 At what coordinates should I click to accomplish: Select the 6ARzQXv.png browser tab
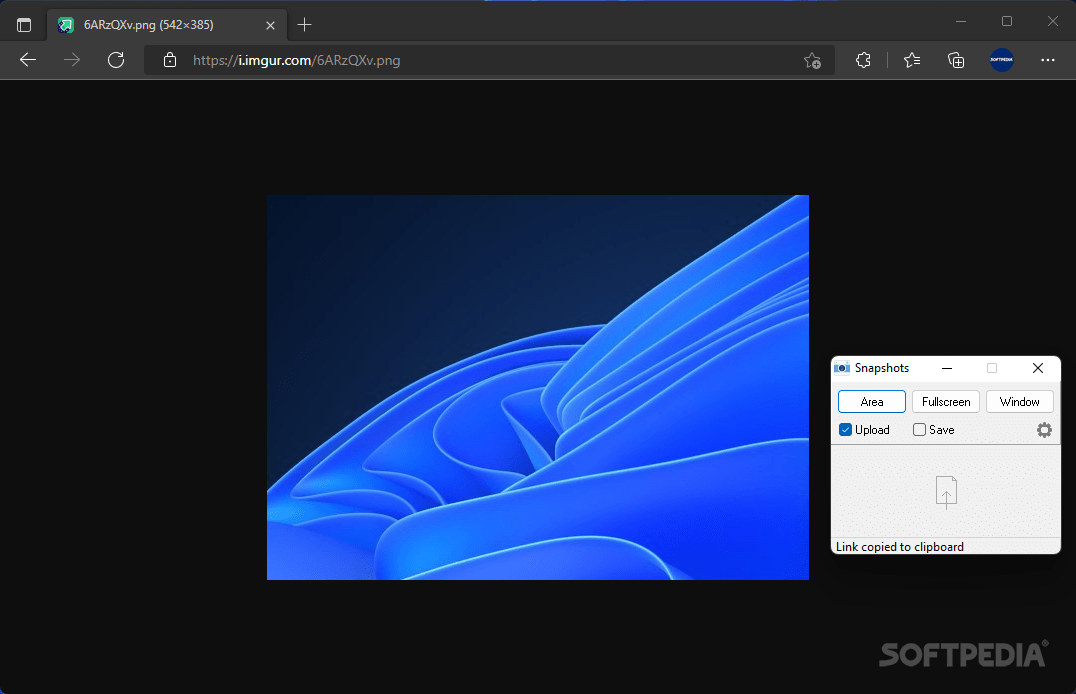click(167, 25)
